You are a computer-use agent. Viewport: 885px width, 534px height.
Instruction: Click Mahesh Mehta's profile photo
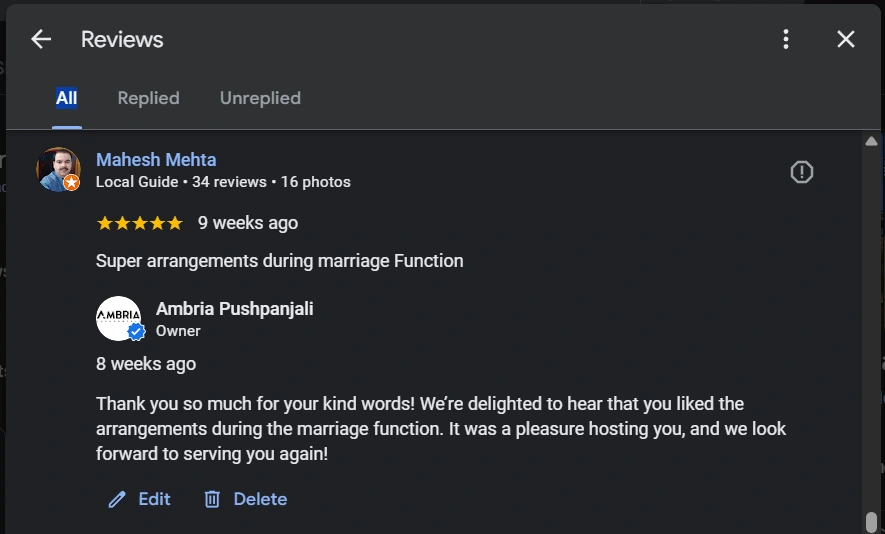(x=57, y=168)
